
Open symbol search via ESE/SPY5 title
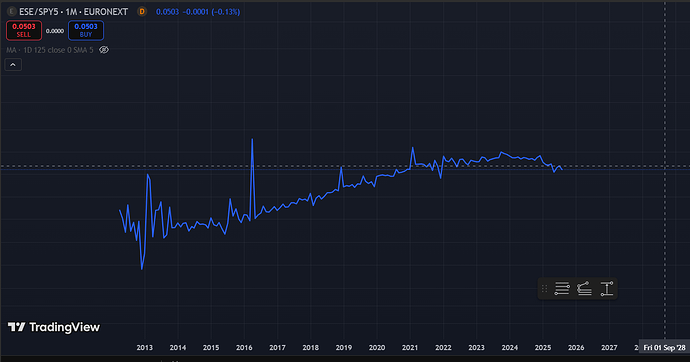[x=73, y=12]
